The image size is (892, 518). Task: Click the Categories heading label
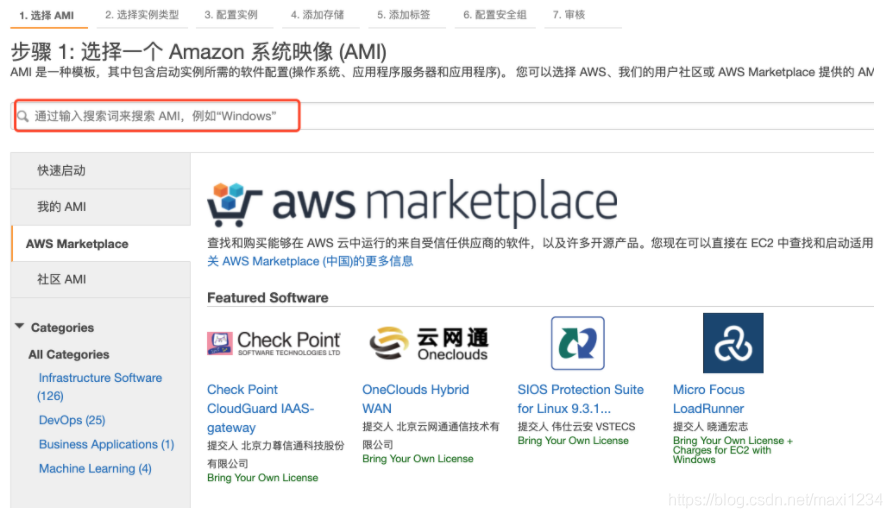coord(63,328)
